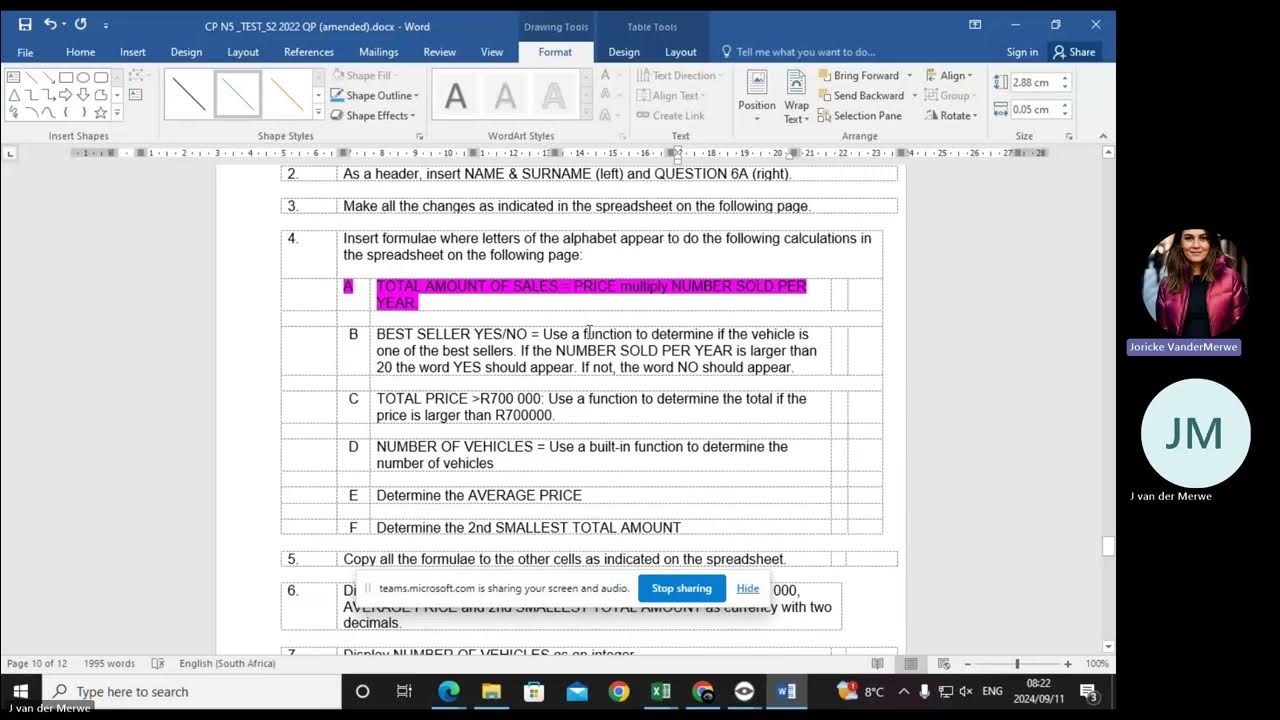Open File Explorer from the taskbar

[x=491, y=691]
